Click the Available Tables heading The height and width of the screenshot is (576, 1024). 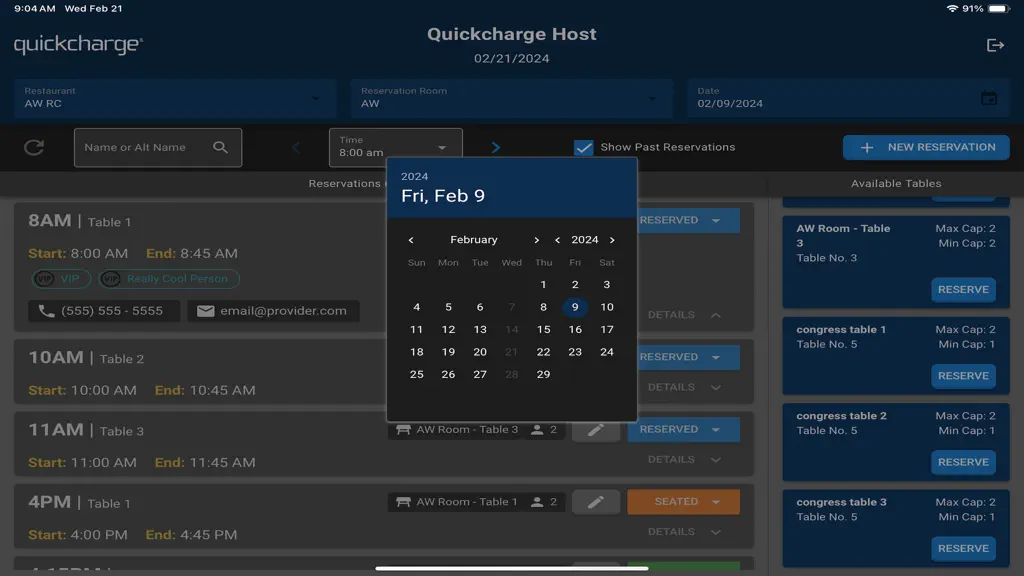pyautogui.click(x=896, y=184)
